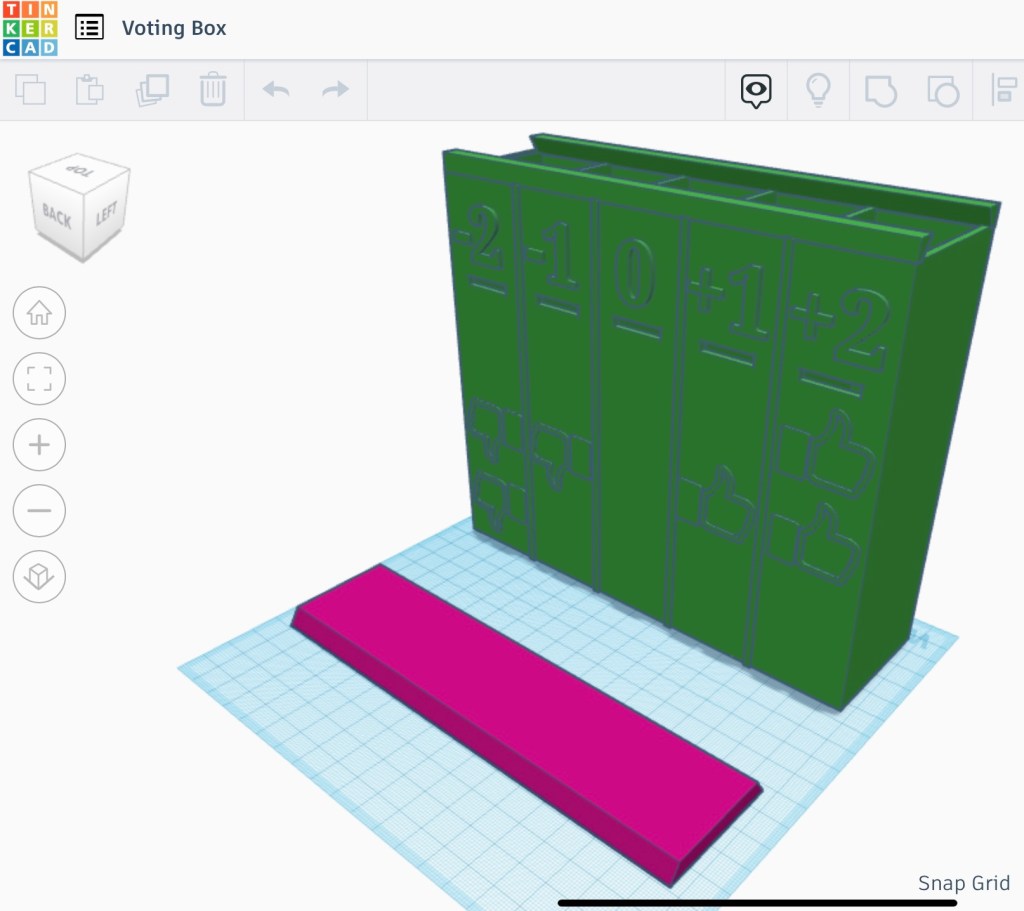1024x911 pixels.
Task: Reset to Home view
Action: click(39, 314)
